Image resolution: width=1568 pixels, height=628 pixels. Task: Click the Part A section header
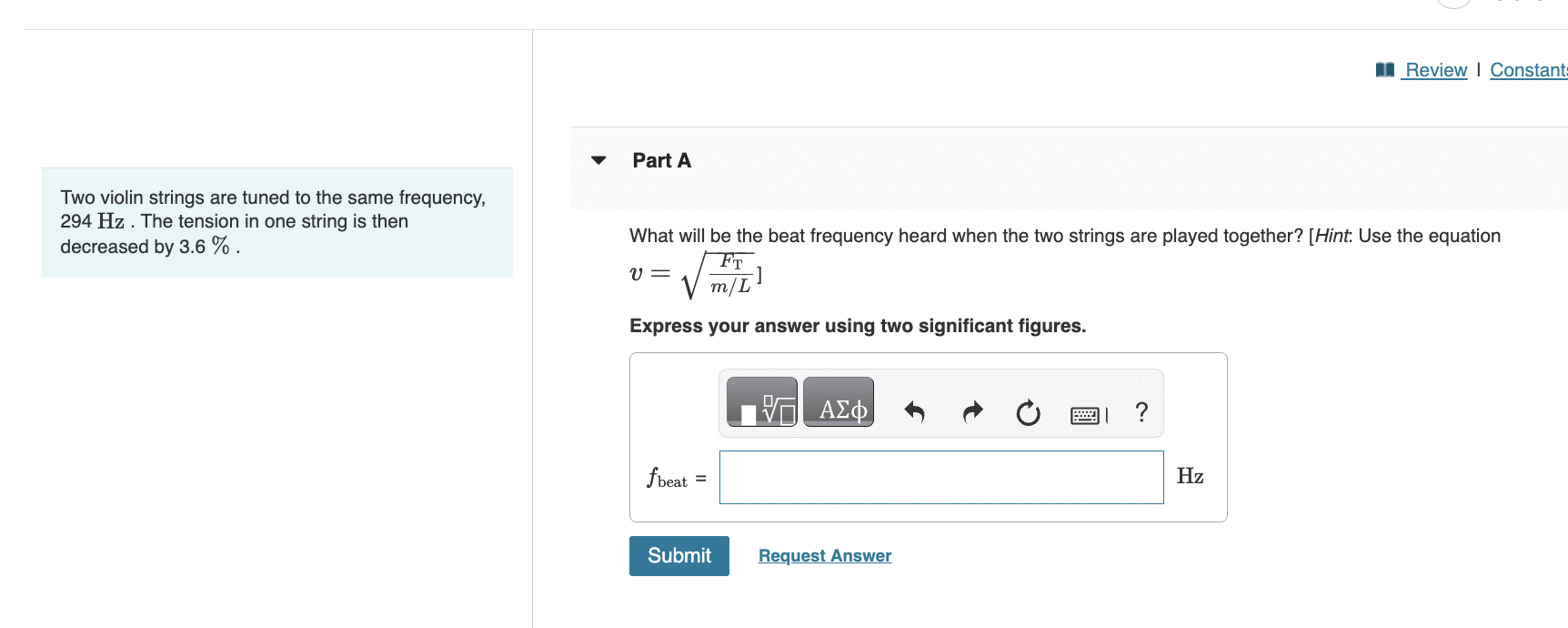pos(661,160)
